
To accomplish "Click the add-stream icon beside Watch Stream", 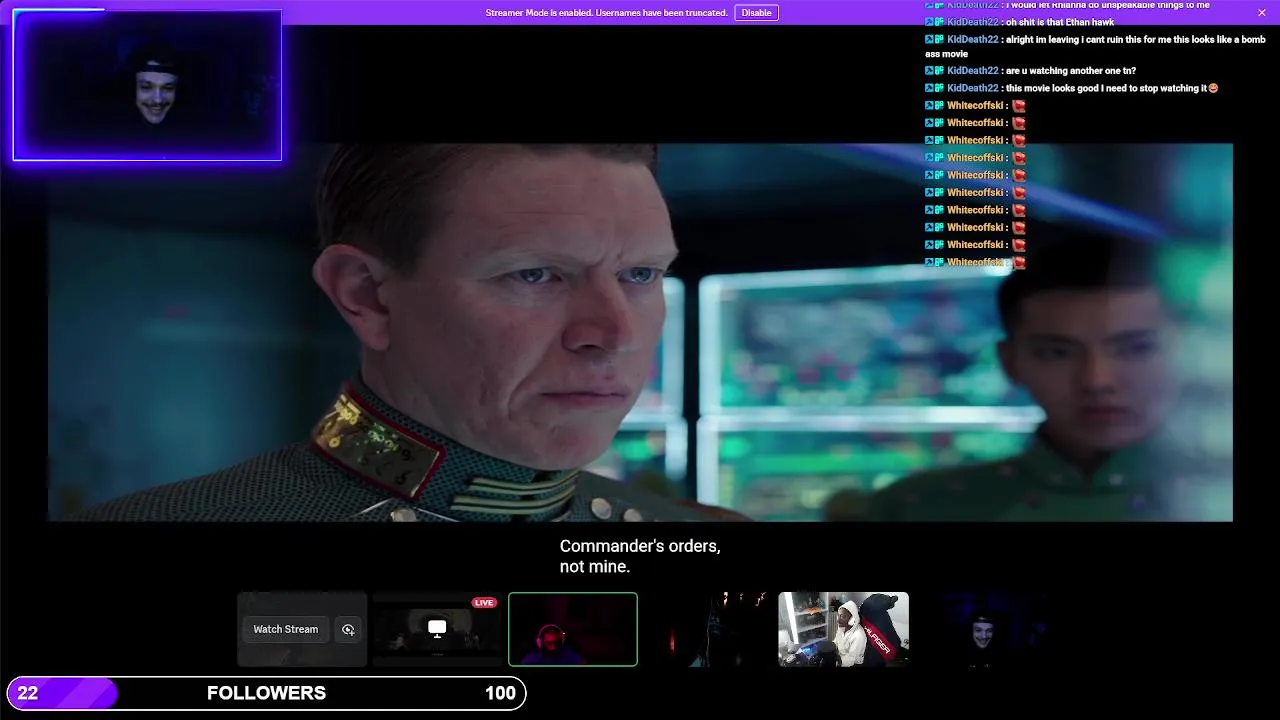I will click(x=348, y=629).
